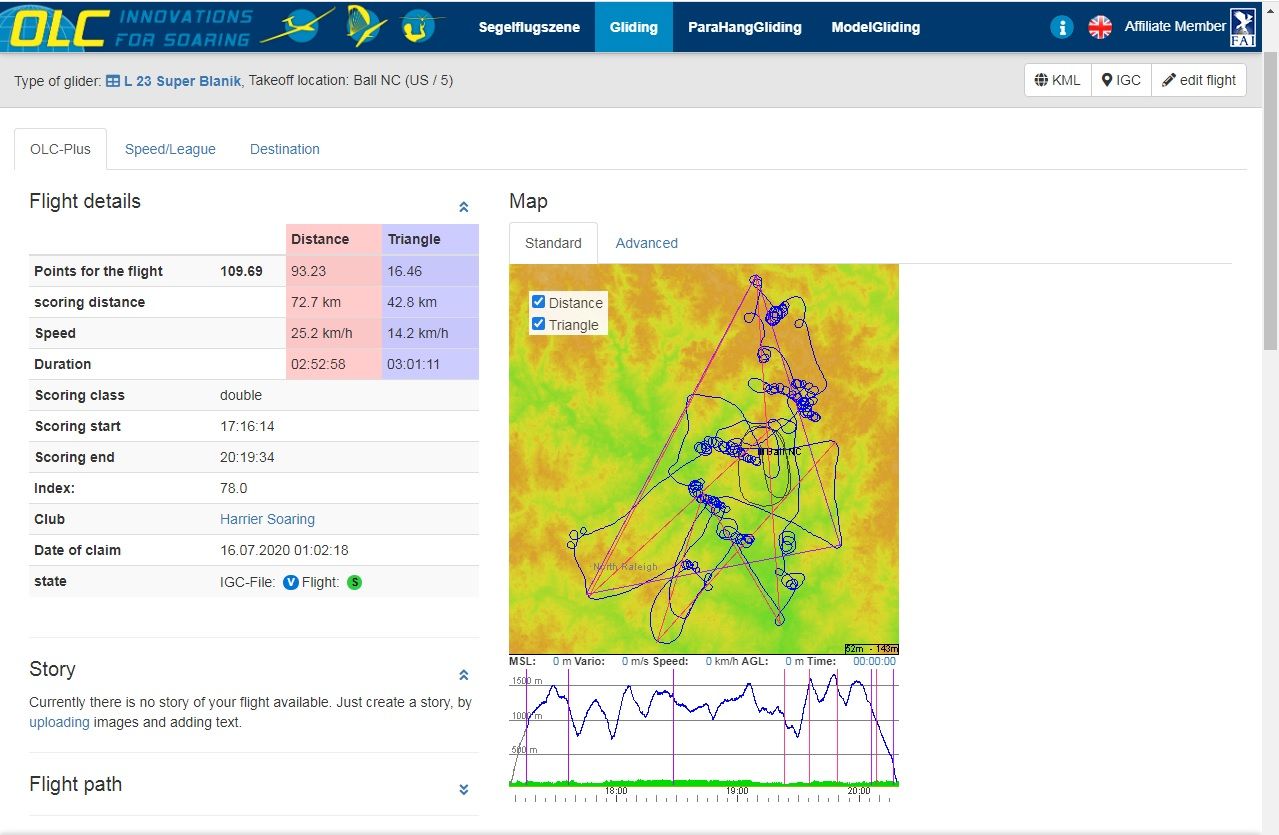The height and width of the screenshot is (835, 1279).
Task: Click the FAI logo icon
Action: [x=1244, y=27]
